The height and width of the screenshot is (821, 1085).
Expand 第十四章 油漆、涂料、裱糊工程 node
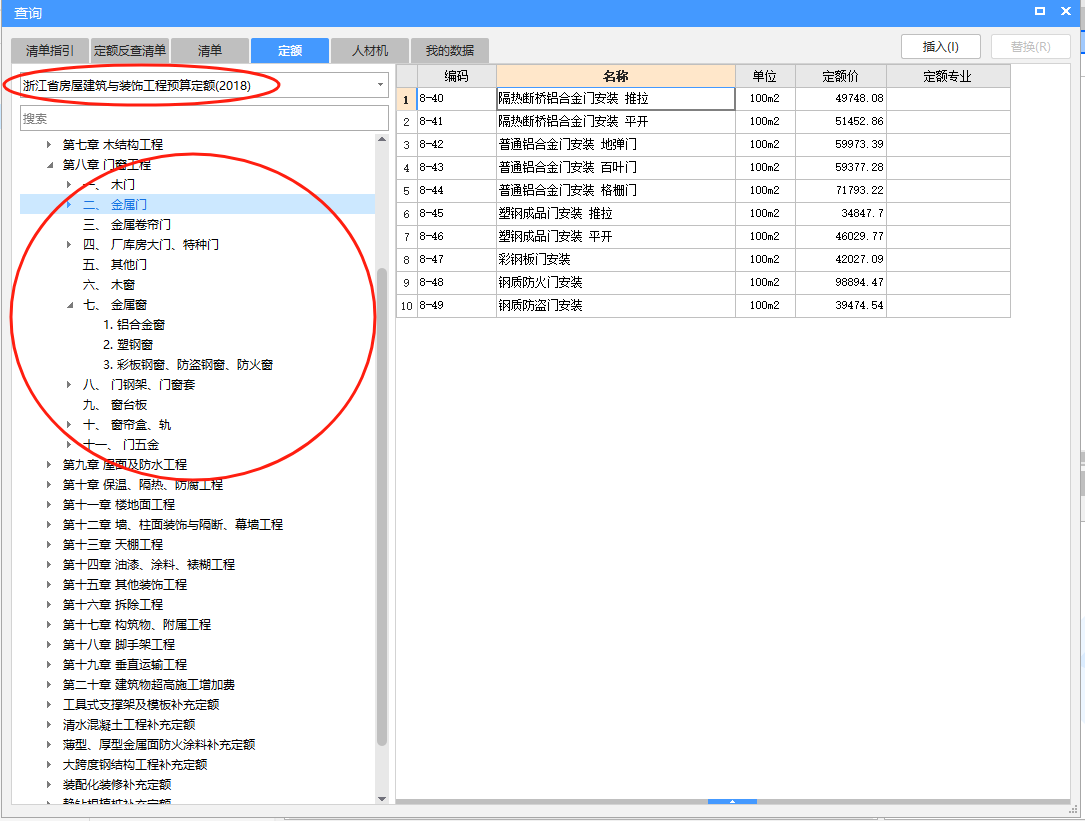(x=48, y=565)
